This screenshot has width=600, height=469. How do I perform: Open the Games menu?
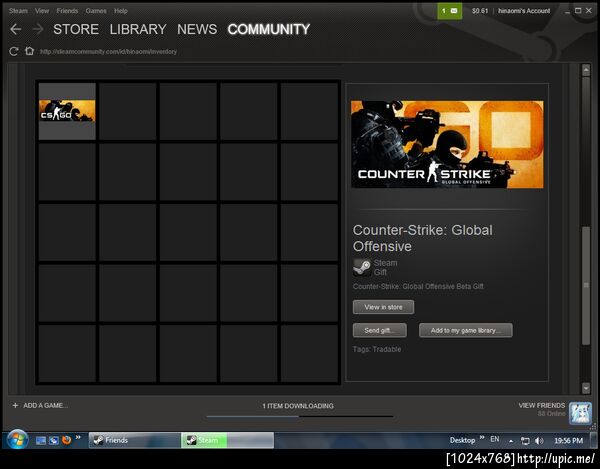tap(96, 11)
